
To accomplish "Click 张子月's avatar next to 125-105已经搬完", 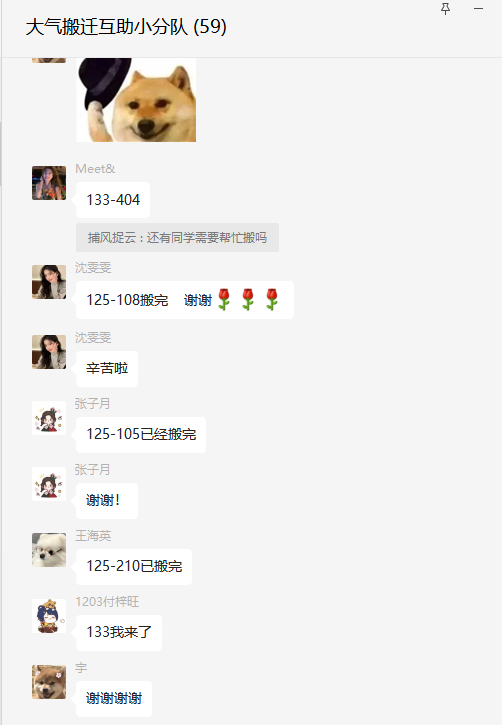I will (49, 418).
